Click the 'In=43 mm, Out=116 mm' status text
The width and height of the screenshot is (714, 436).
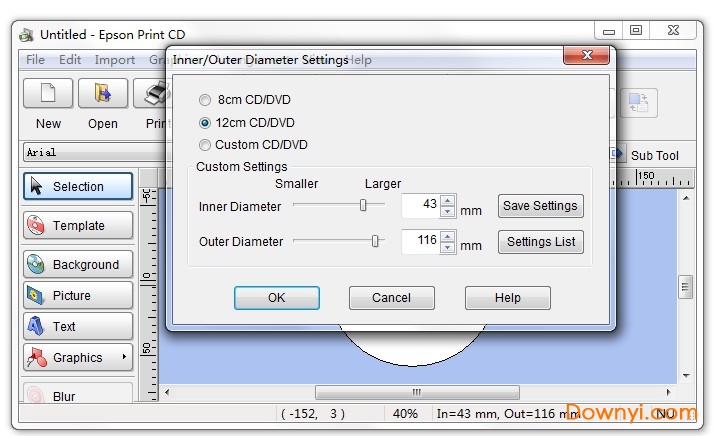[x=508, y=414]
